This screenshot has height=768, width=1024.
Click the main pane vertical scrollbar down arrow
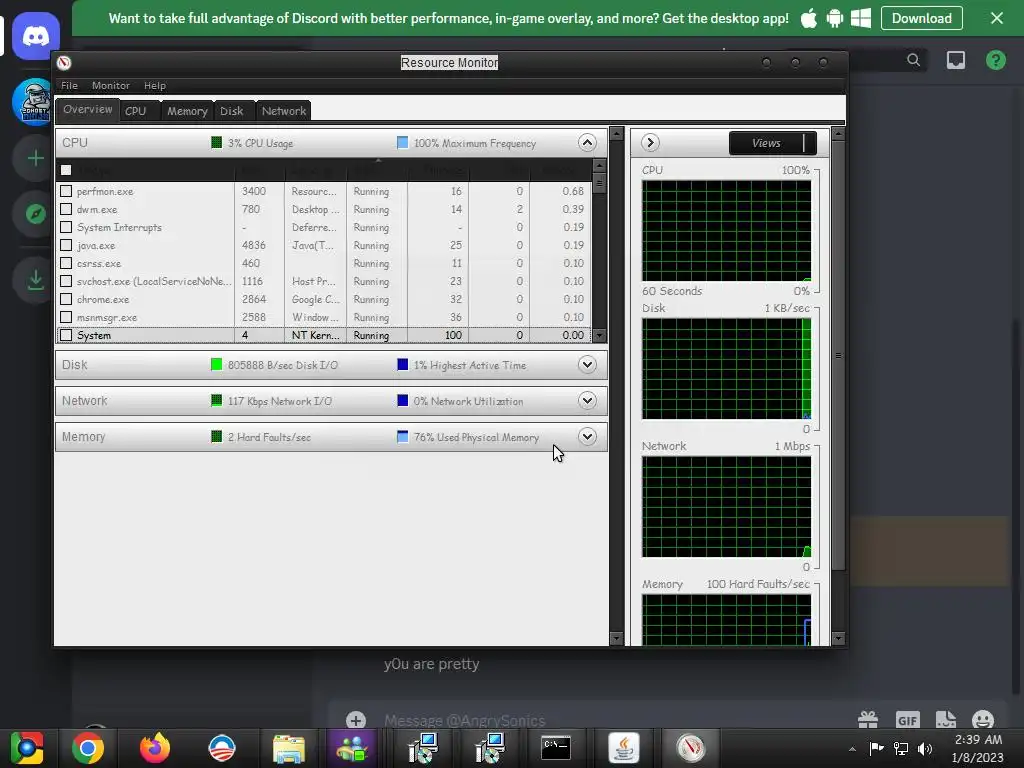pyautogui.click(x=616, y=638)
